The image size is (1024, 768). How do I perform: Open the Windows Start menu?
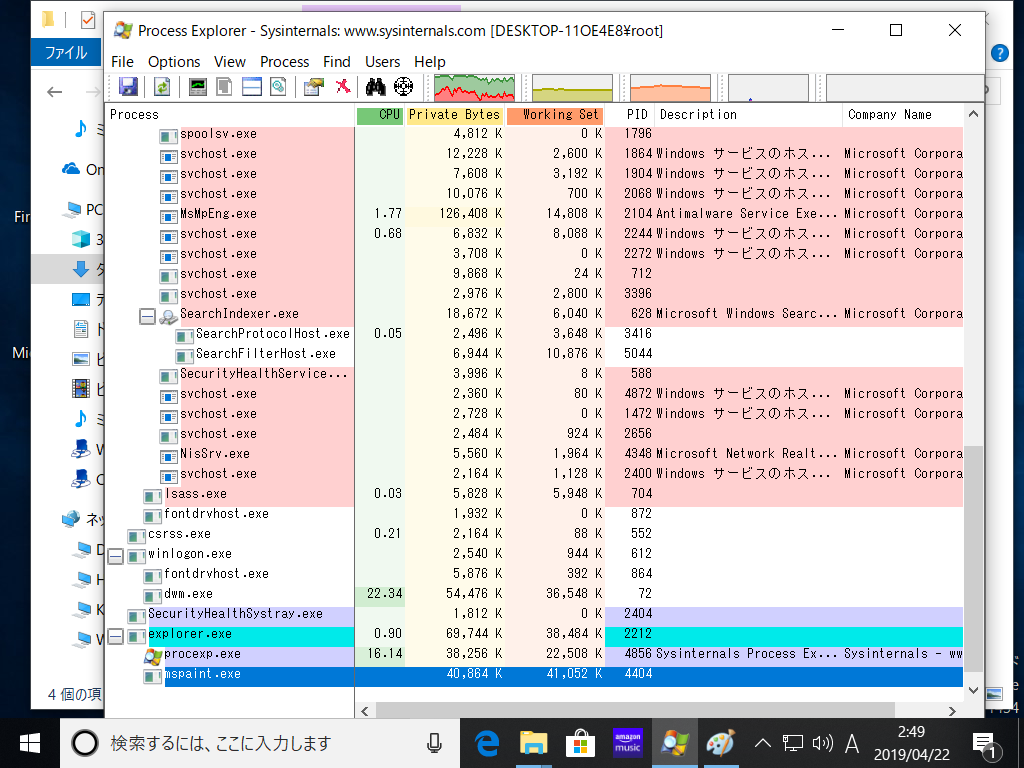29,743
